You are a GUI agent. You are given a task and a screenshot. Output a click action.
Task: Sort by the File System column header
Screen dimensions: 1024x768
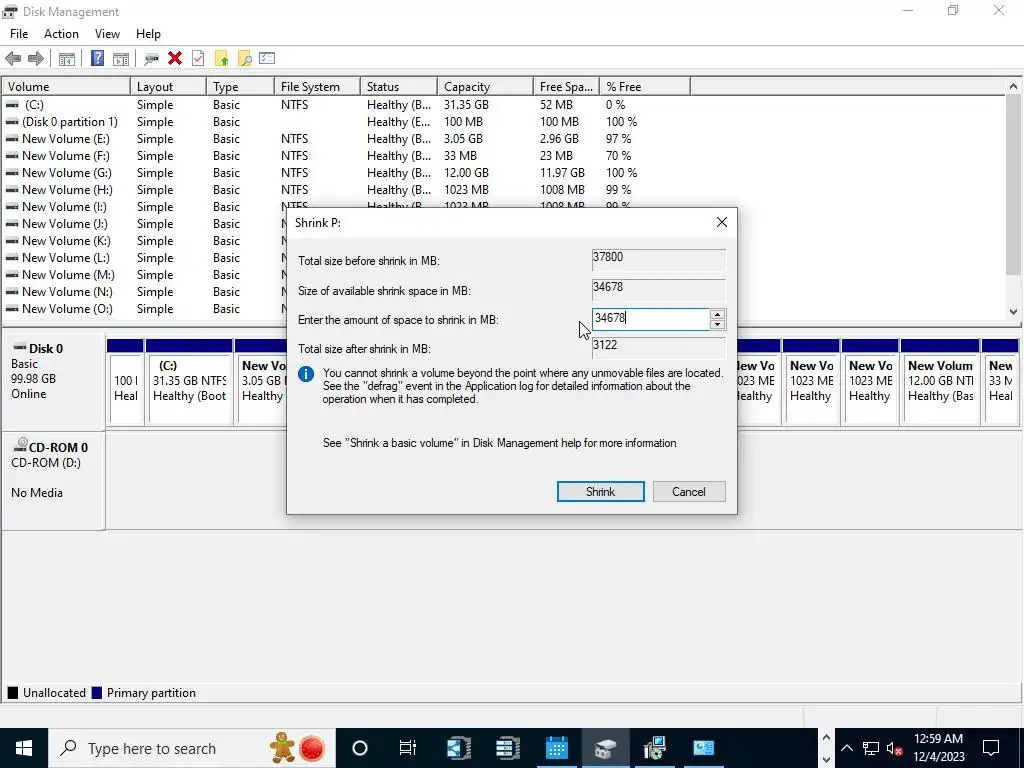tap(317, 87)
